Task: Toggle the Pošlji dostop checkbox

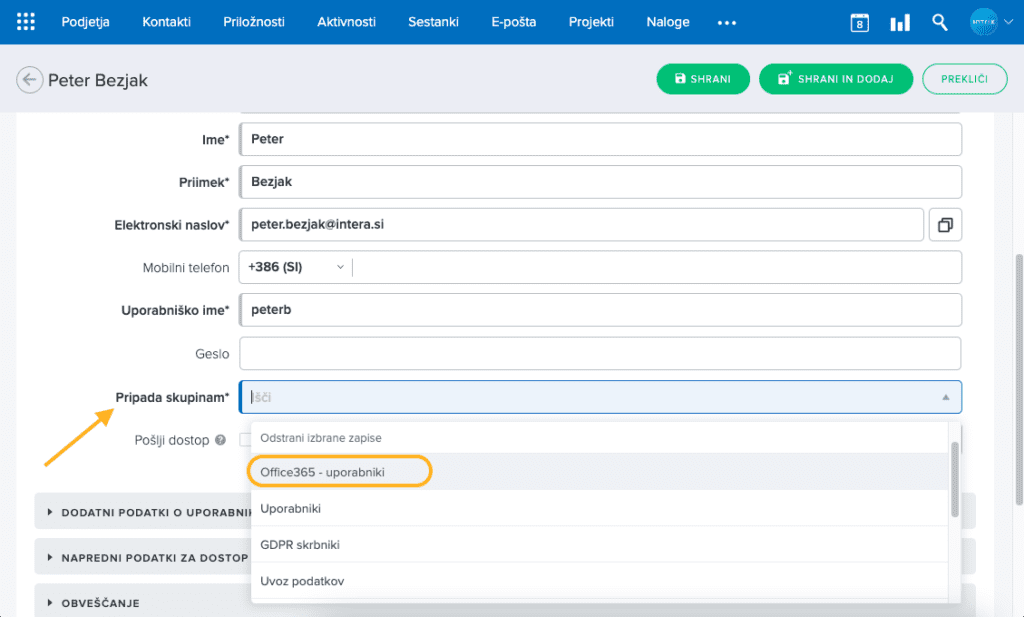Action: 245,440
